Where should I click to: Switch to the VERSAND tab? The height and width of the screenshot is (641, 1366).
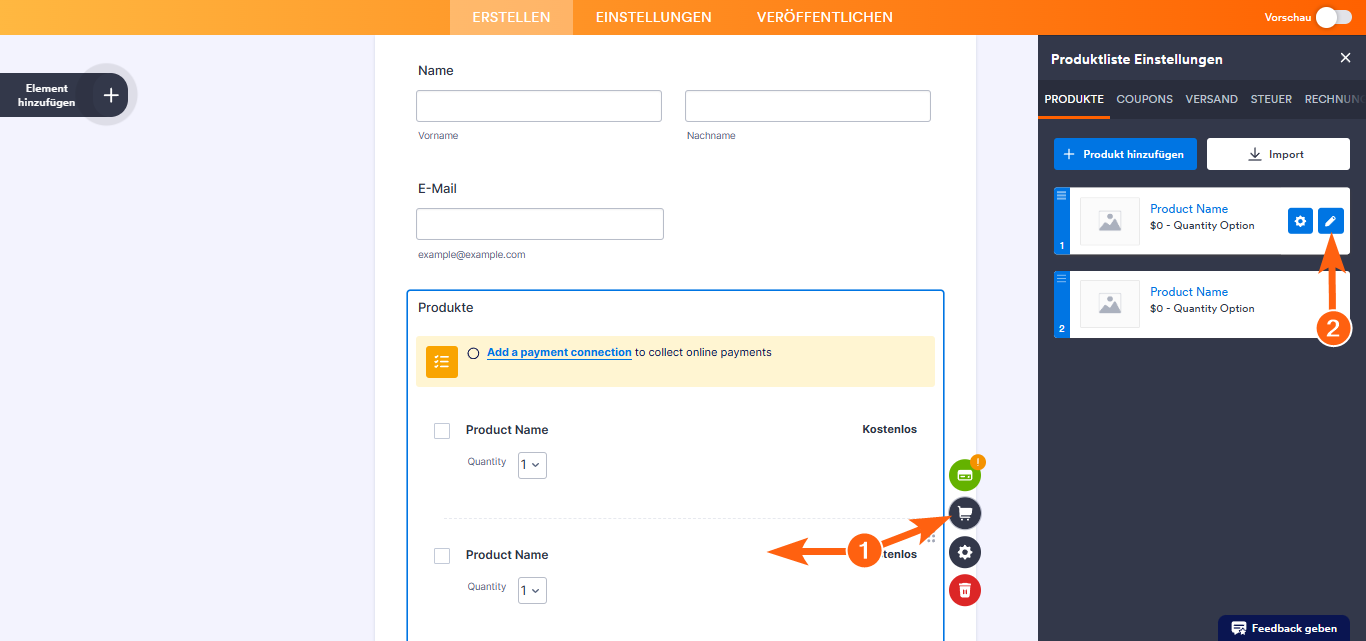point(1211,99)
